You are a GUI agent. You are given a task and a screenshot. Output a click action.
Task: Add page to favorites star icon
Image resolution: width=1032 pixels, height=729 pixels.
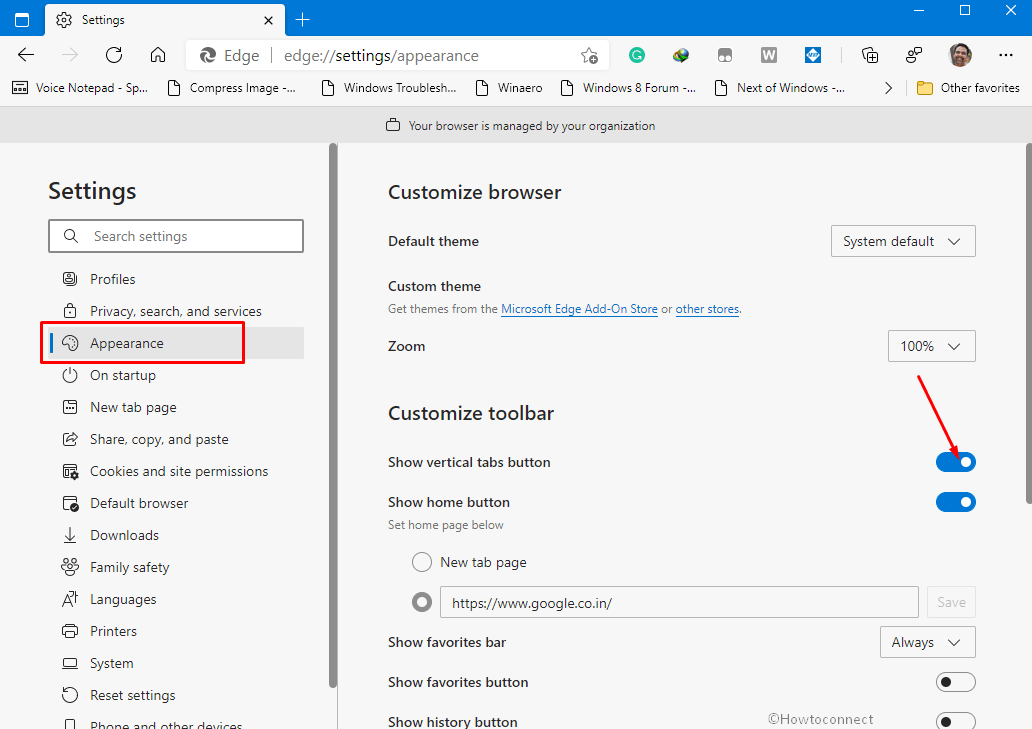[589, 56]
